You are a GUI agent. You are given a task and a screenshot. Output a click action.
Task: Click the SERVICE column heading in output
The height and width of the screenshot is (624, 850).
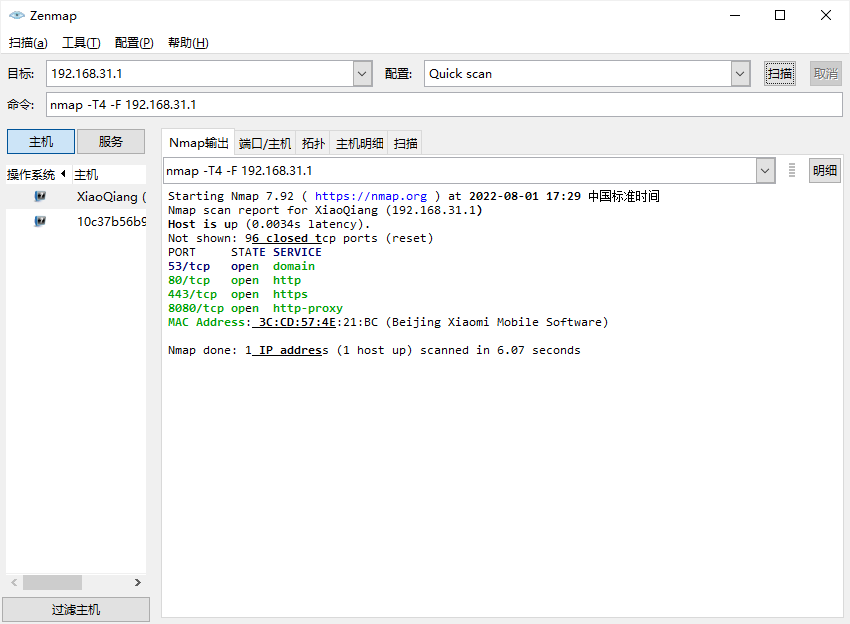[297, 252]
